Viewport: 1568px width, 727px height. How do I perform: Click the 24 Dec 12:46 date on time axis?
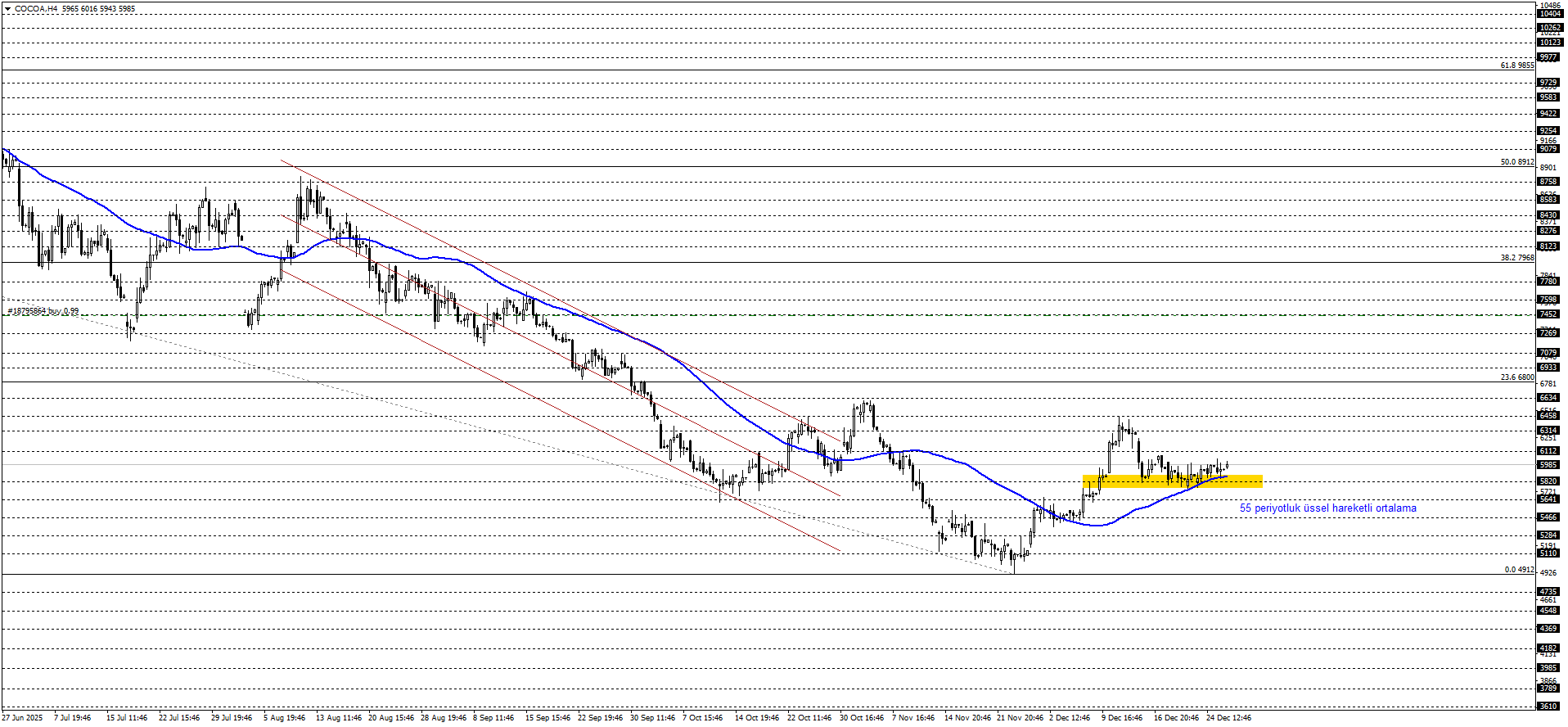(1228, 718)
